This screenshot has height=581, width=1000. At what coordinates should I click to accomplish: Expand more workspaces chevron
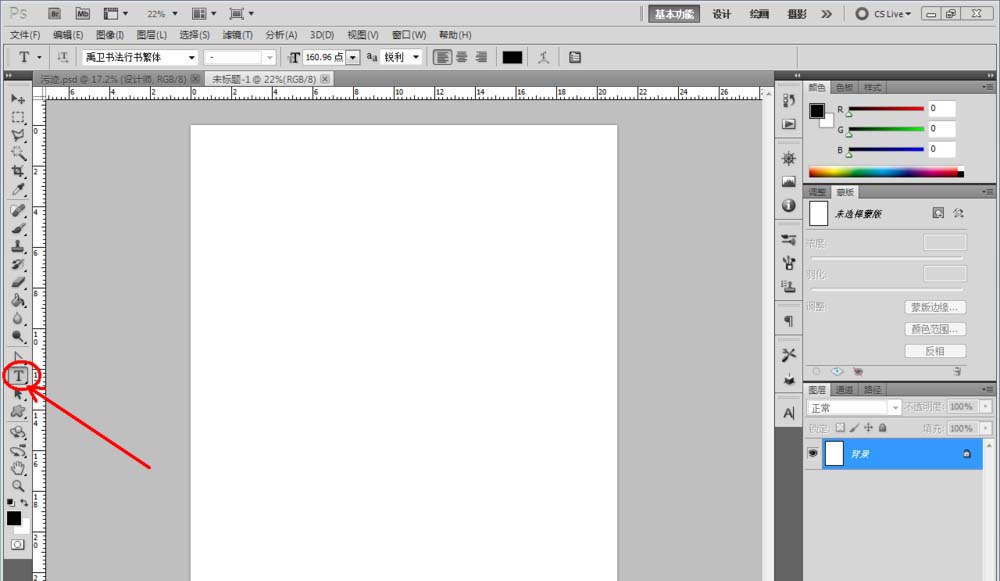coord(827,13)
